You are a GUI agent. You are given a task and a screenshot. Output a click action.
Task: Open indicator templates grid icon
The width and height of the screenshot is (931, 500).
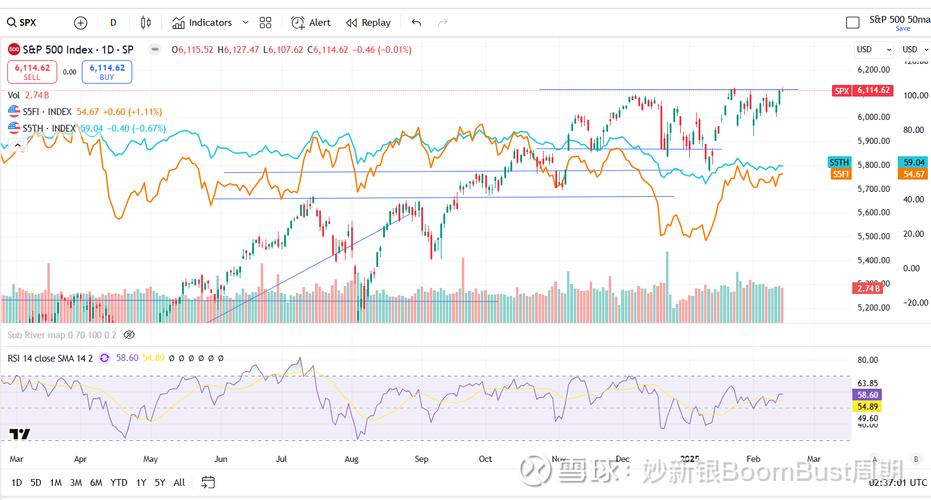tap(265, 23)
